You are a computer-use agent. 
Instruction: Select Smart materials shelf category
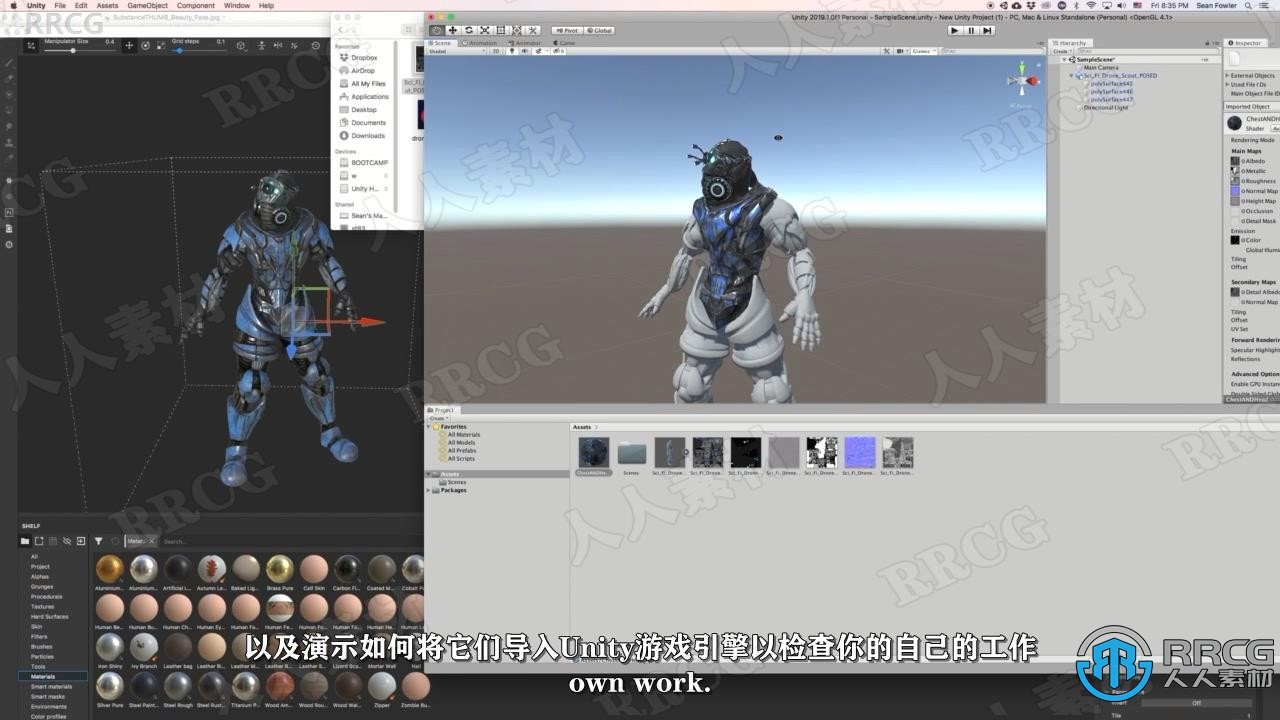point(51,687)
